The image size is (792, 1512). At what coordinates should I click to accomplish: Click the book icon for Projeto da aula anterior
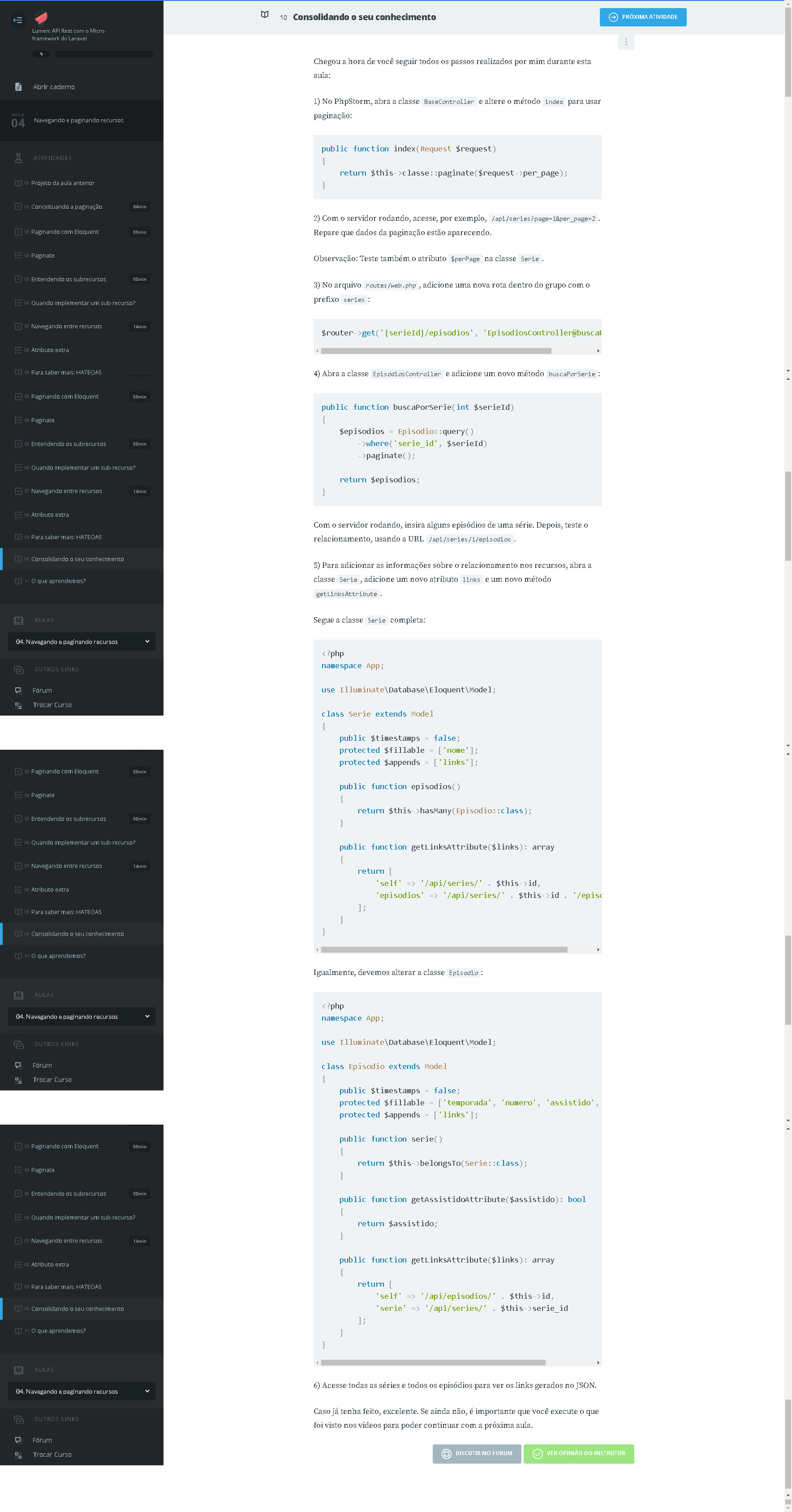point(18,183)
